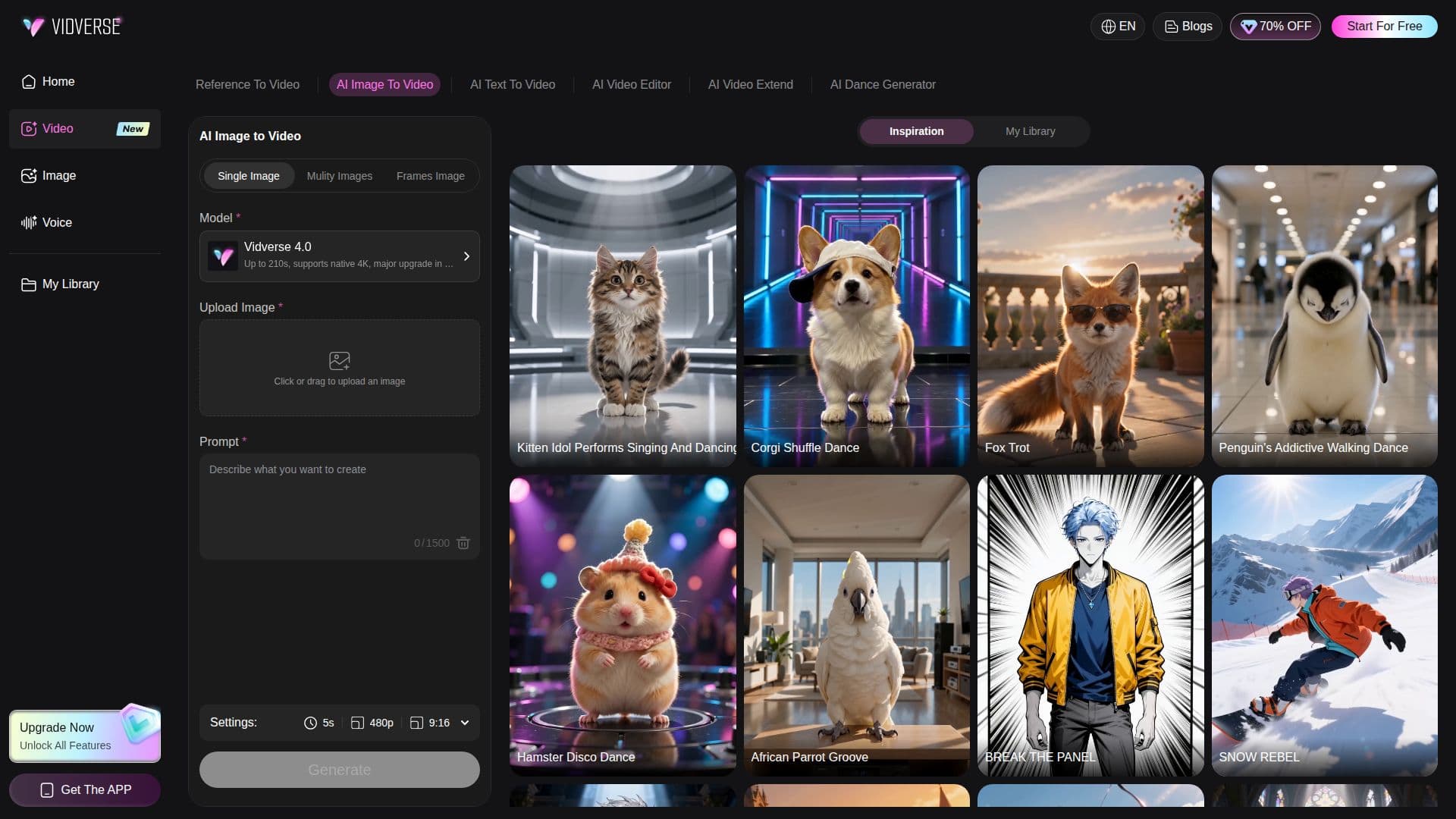1456x819 pixels.
Task: Select the Single Image mode
Action: tap(249, 176)
